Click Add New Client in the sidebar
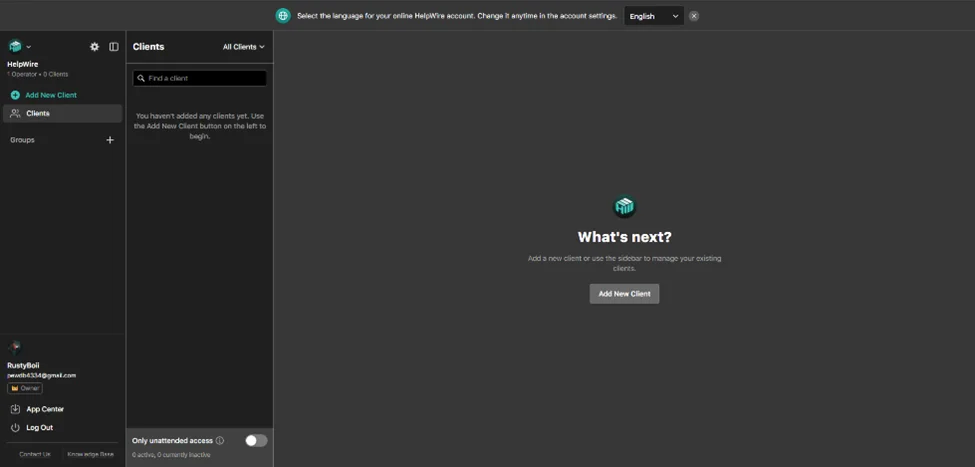The height and width of the screenshot is (467, 975). 50,95
